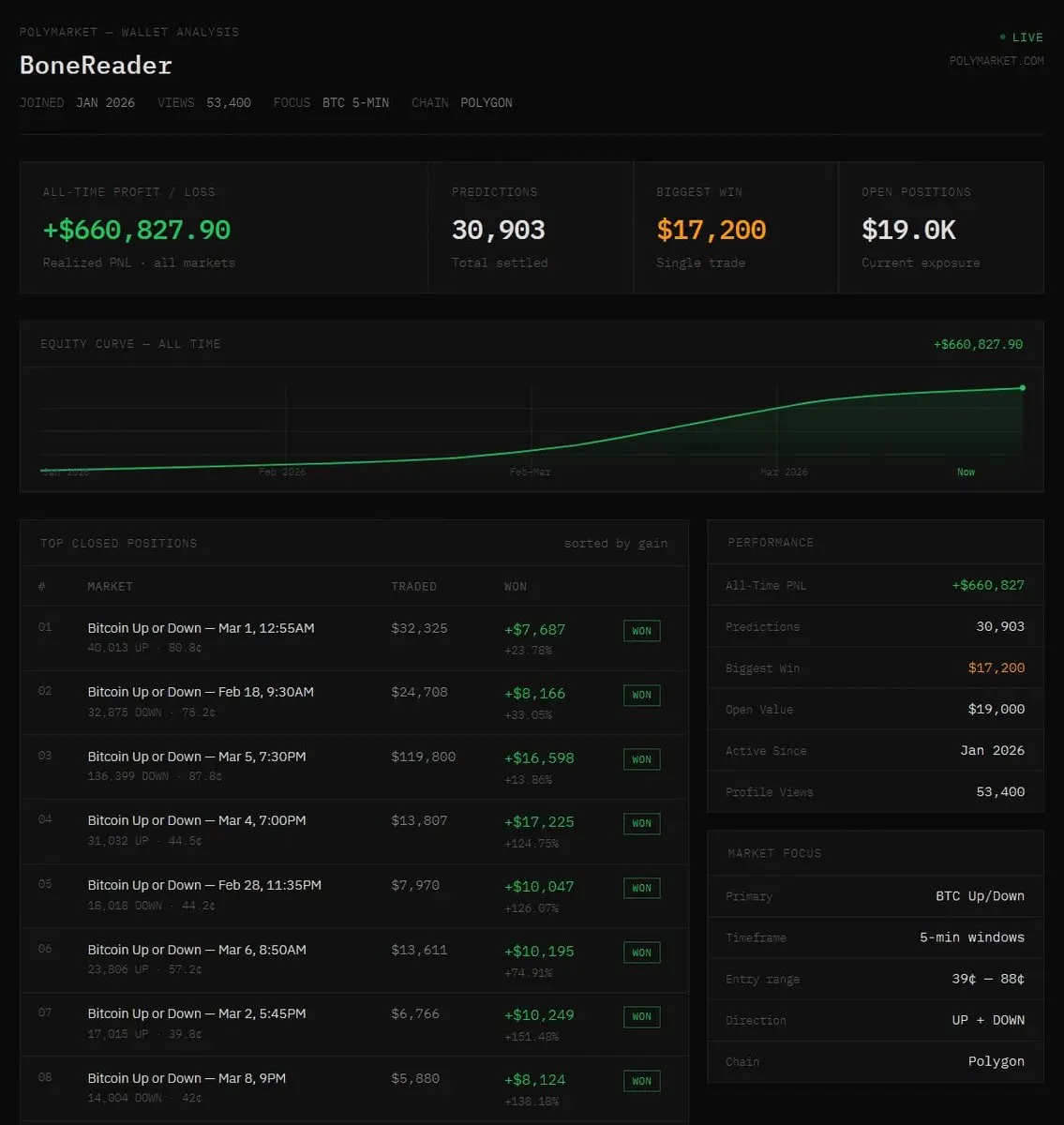Click Open Value $19,000 row
The image size is (1064, 1125).
pyautogui.click(x=875, y=709)
